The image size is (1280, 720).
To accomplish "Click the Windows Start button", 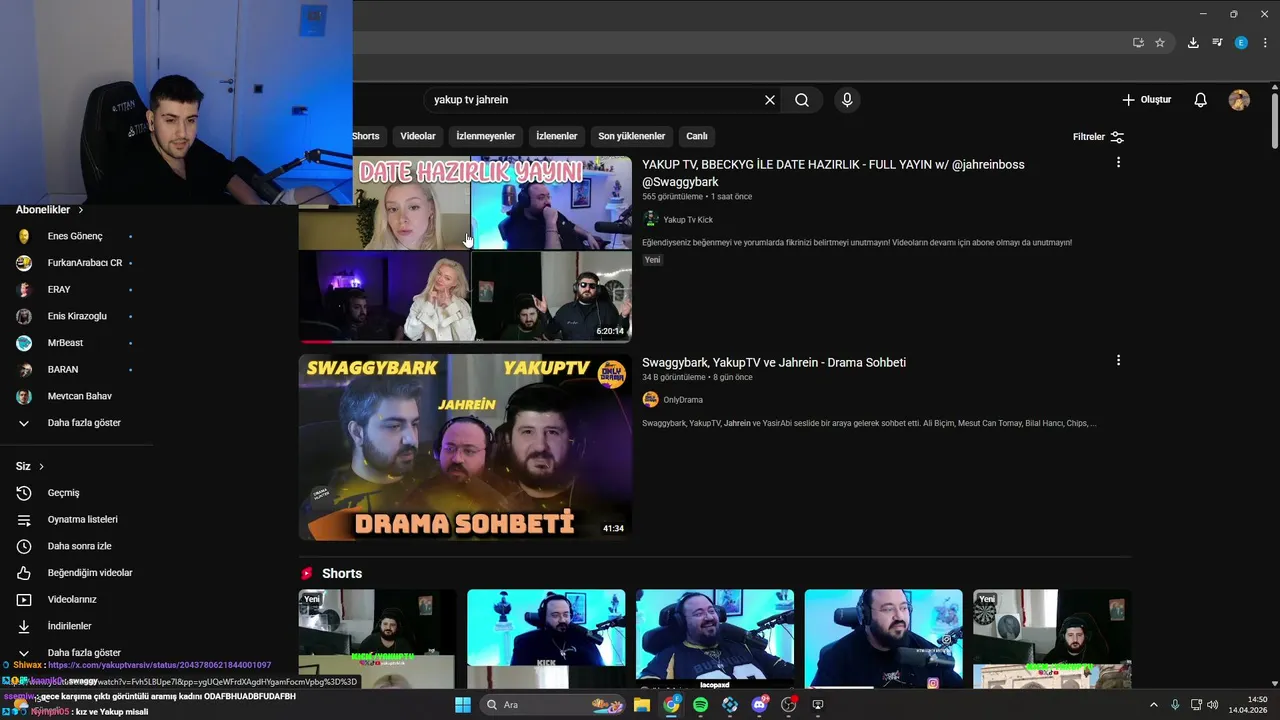I will pos(463,705).
